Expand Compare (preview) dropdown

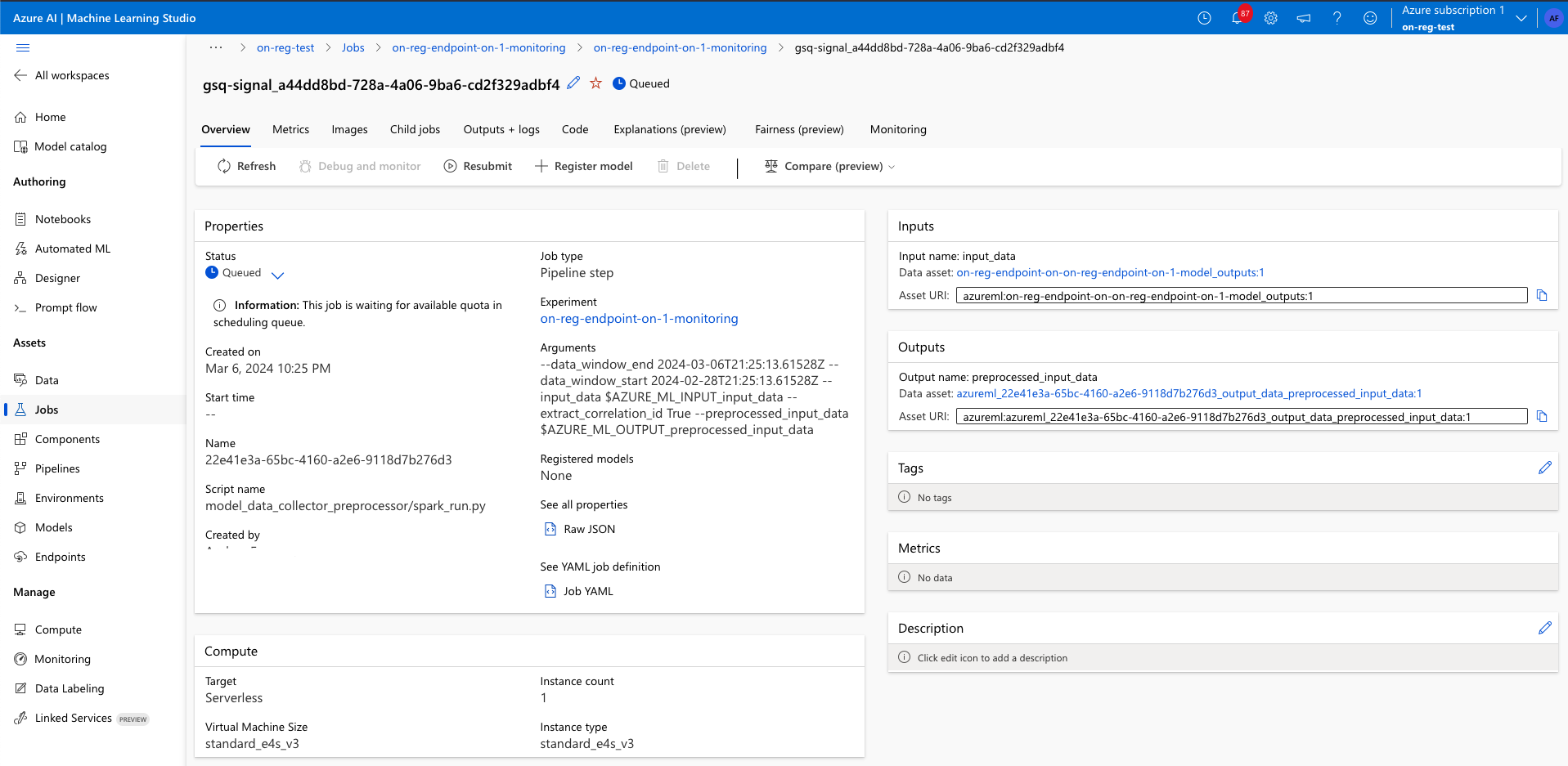coord(830,166)
